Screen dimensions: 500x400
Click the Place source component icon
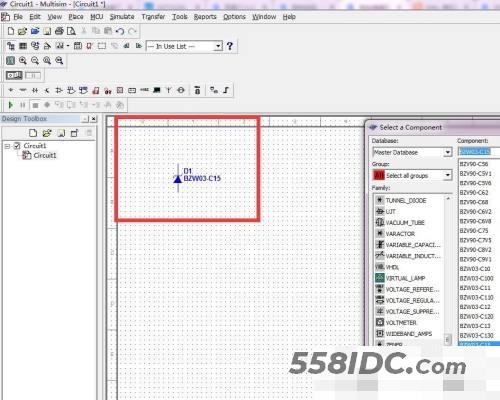(11, 90)
